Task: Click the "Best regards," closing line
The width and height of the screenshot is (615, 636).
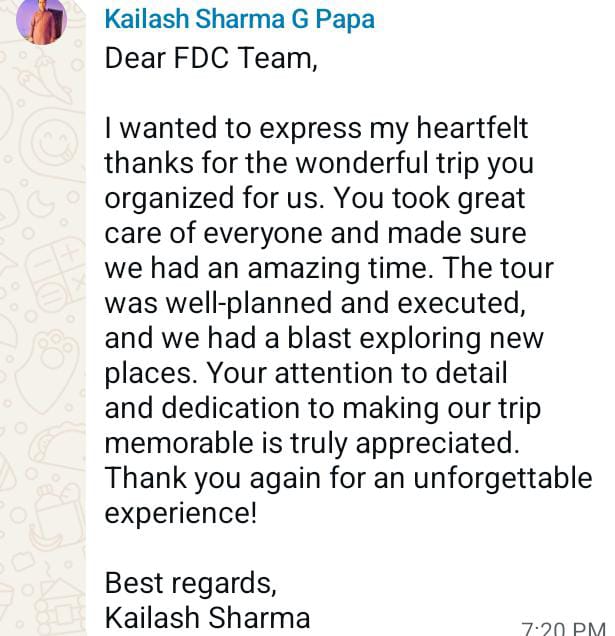Action: tap(191, 581)
